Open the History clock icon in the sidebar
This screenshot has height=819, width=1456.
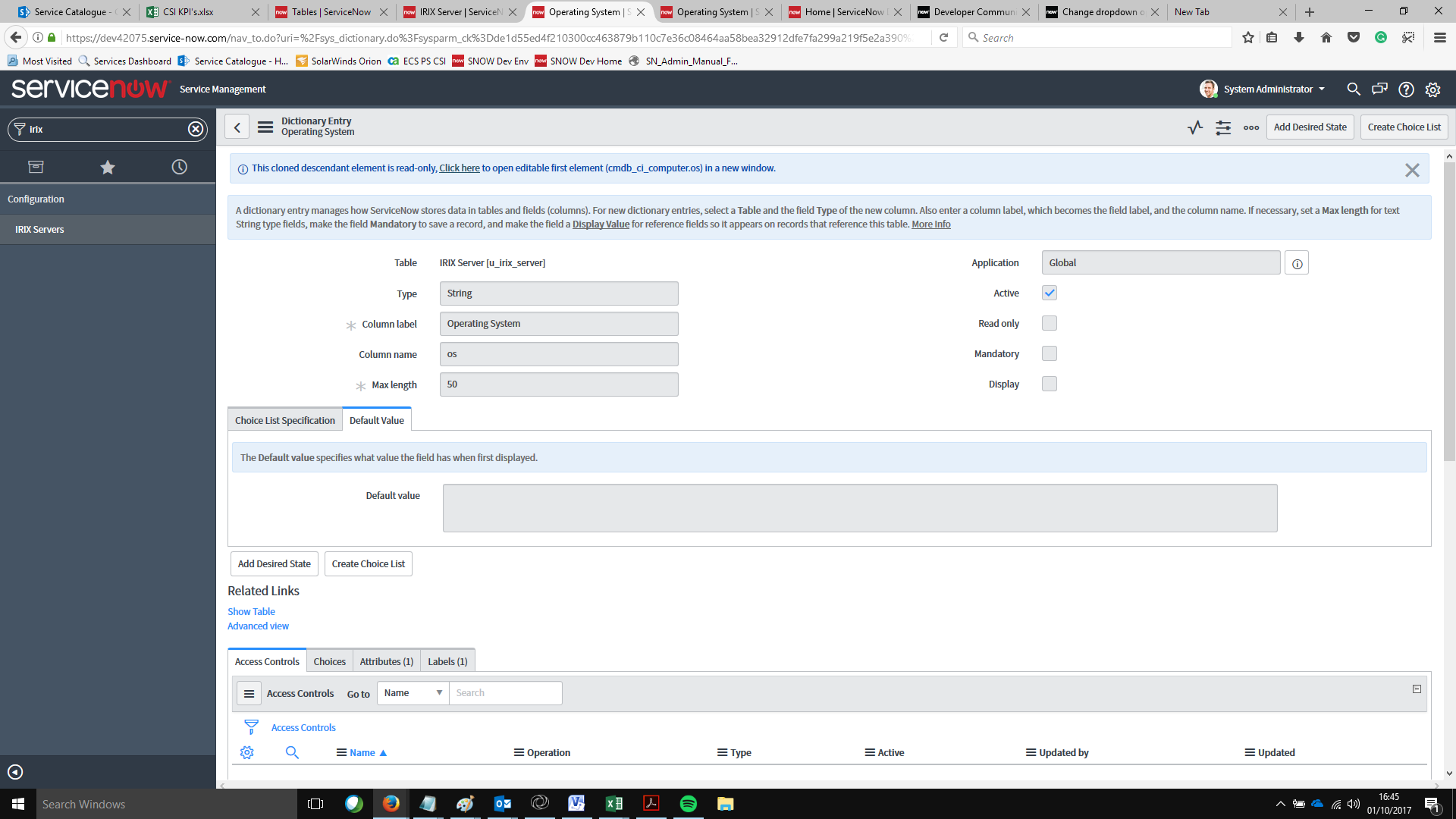(179, 167)
